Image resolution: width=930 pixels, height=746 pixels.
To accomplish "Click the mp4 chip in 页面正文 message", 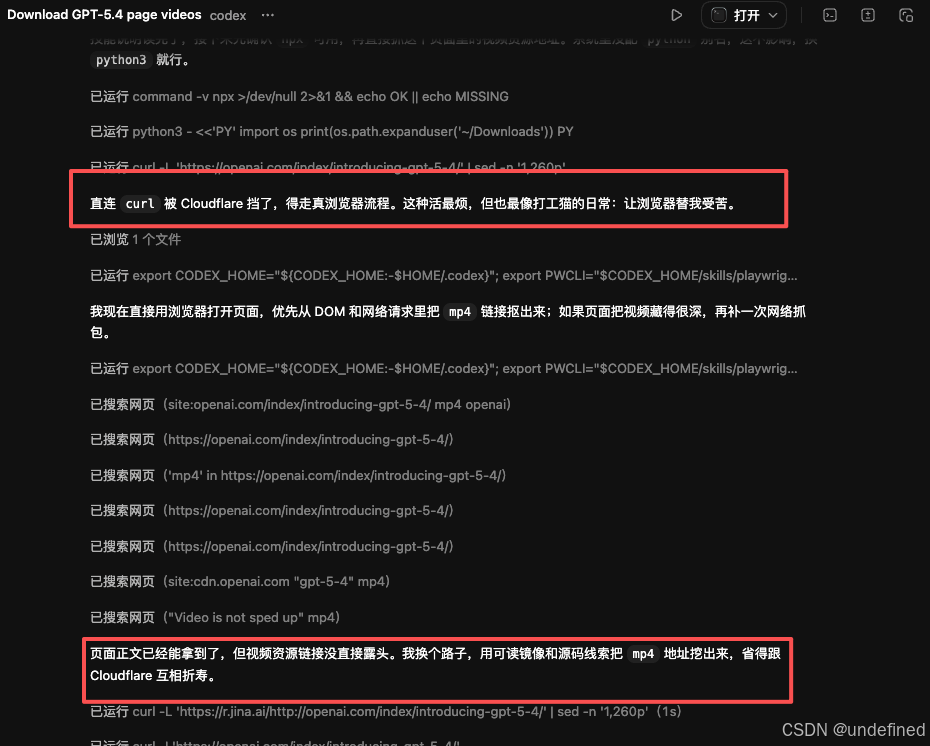I will [x=643, y=653].
